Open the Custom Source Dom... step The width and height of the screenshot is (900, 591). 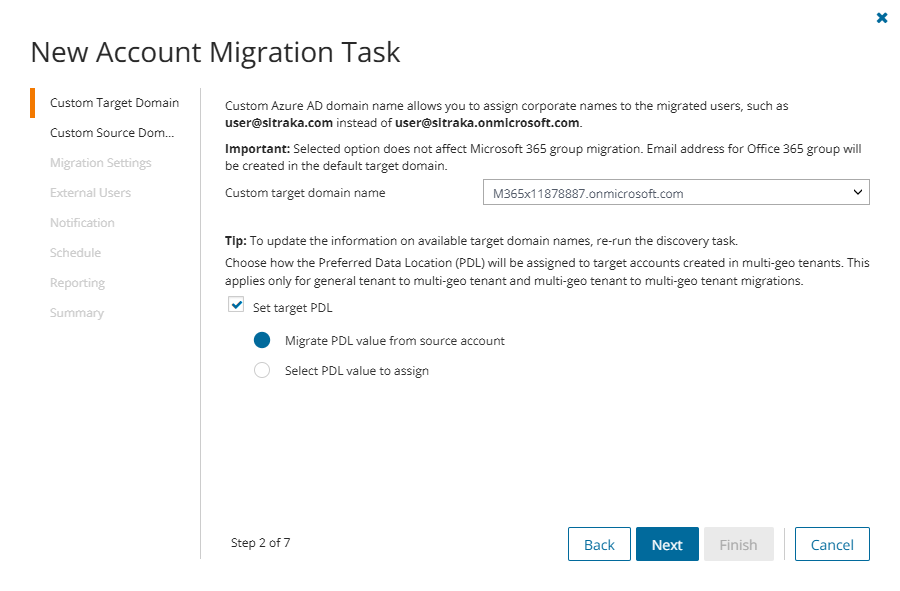click(111, 133)
